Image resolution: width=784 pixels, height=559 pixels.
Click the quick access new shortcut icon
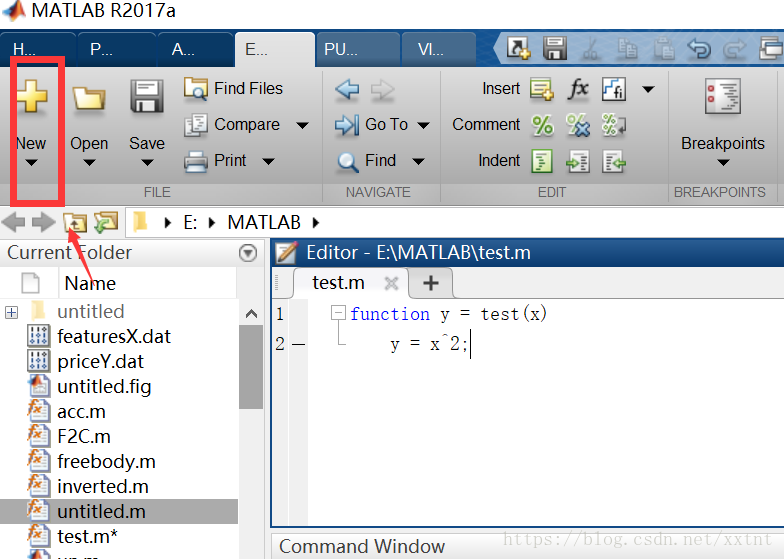(518, 48)
